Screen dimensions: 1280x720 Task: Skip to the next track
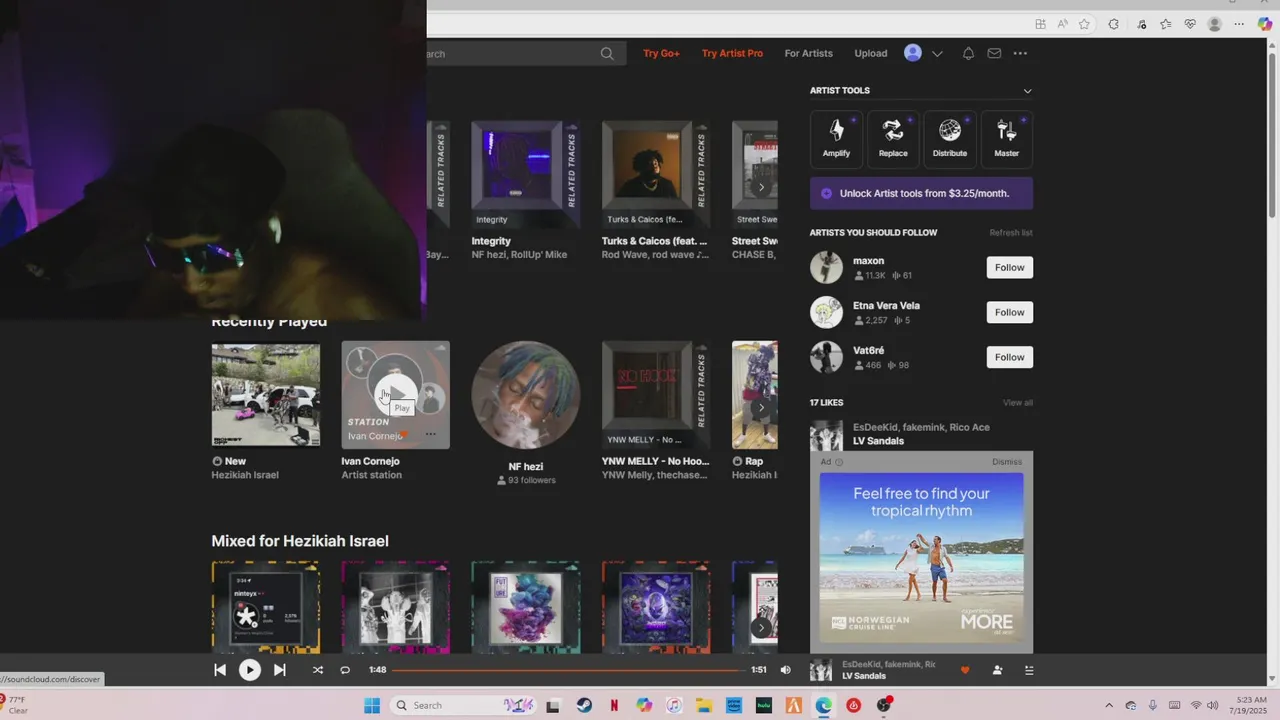point(280,670)
